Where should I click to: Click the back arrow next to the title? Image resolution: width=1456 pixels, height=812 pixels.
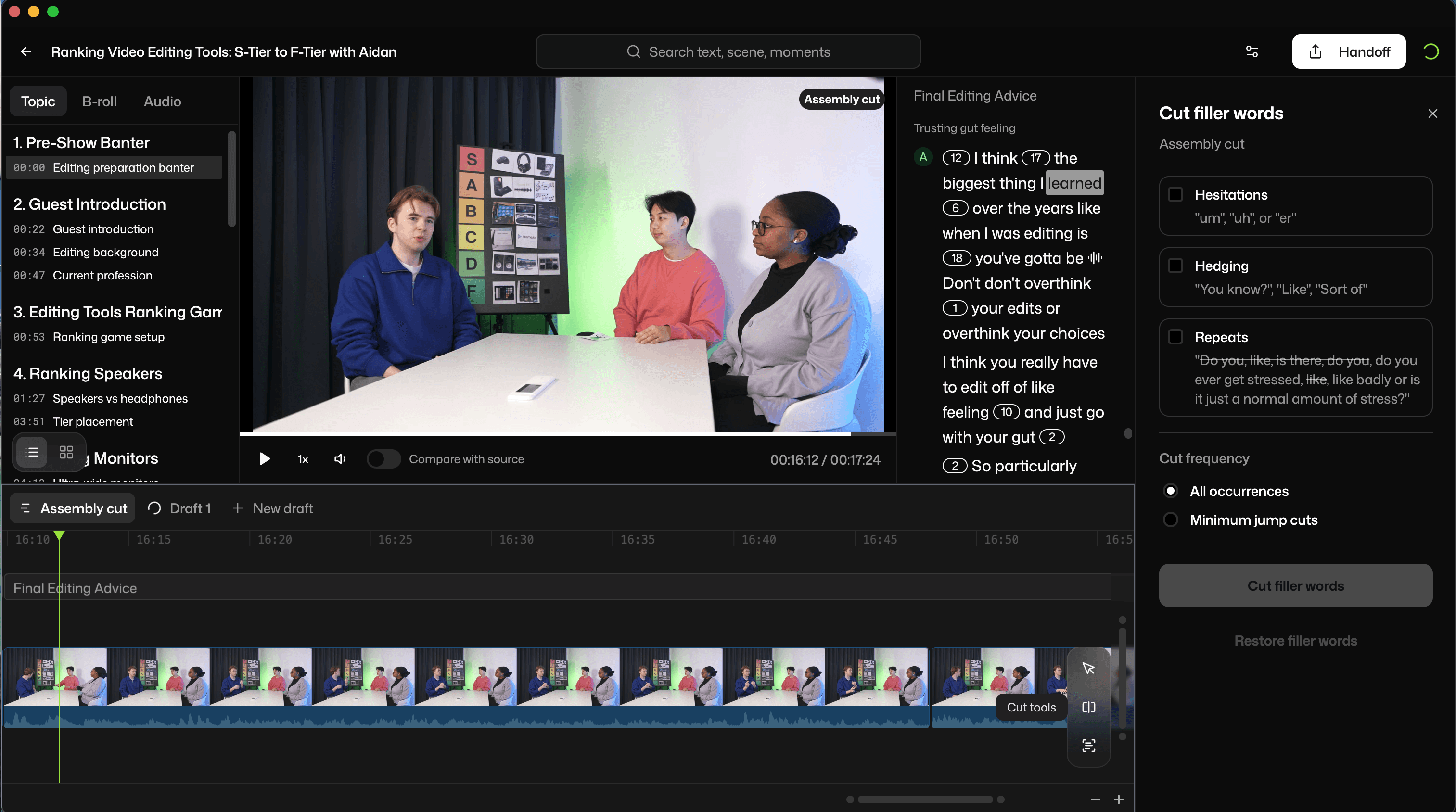point(26,51)
